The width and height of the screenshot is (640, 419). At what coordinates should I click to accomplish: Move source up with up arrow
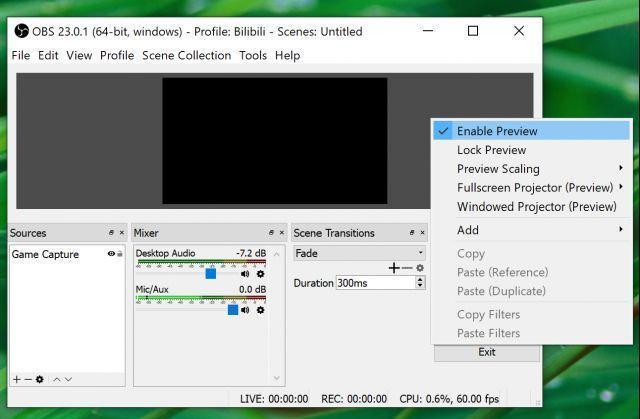pyautogui.click(x=57, y=379)
